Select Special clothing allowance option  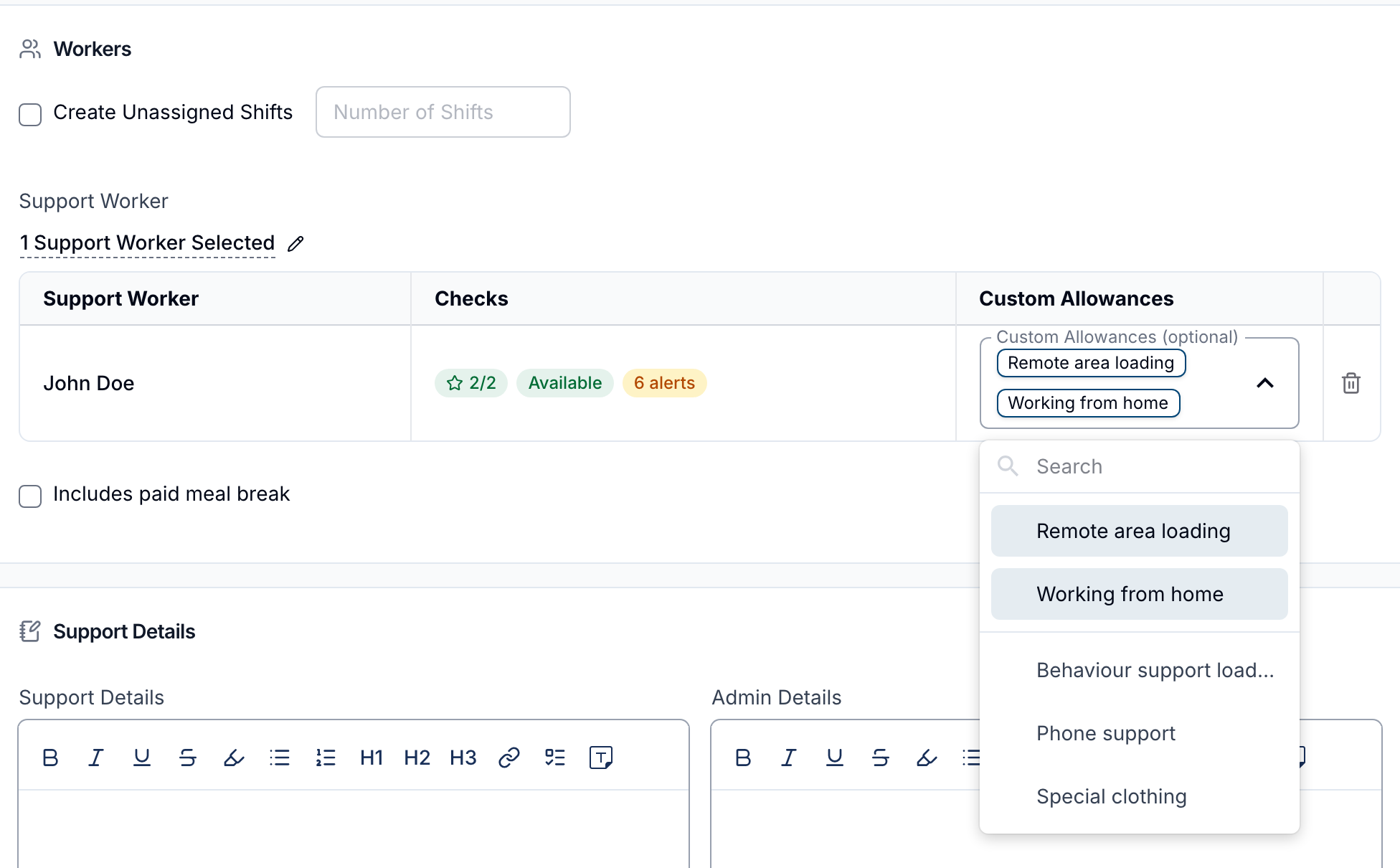(x=1139, y=796)
